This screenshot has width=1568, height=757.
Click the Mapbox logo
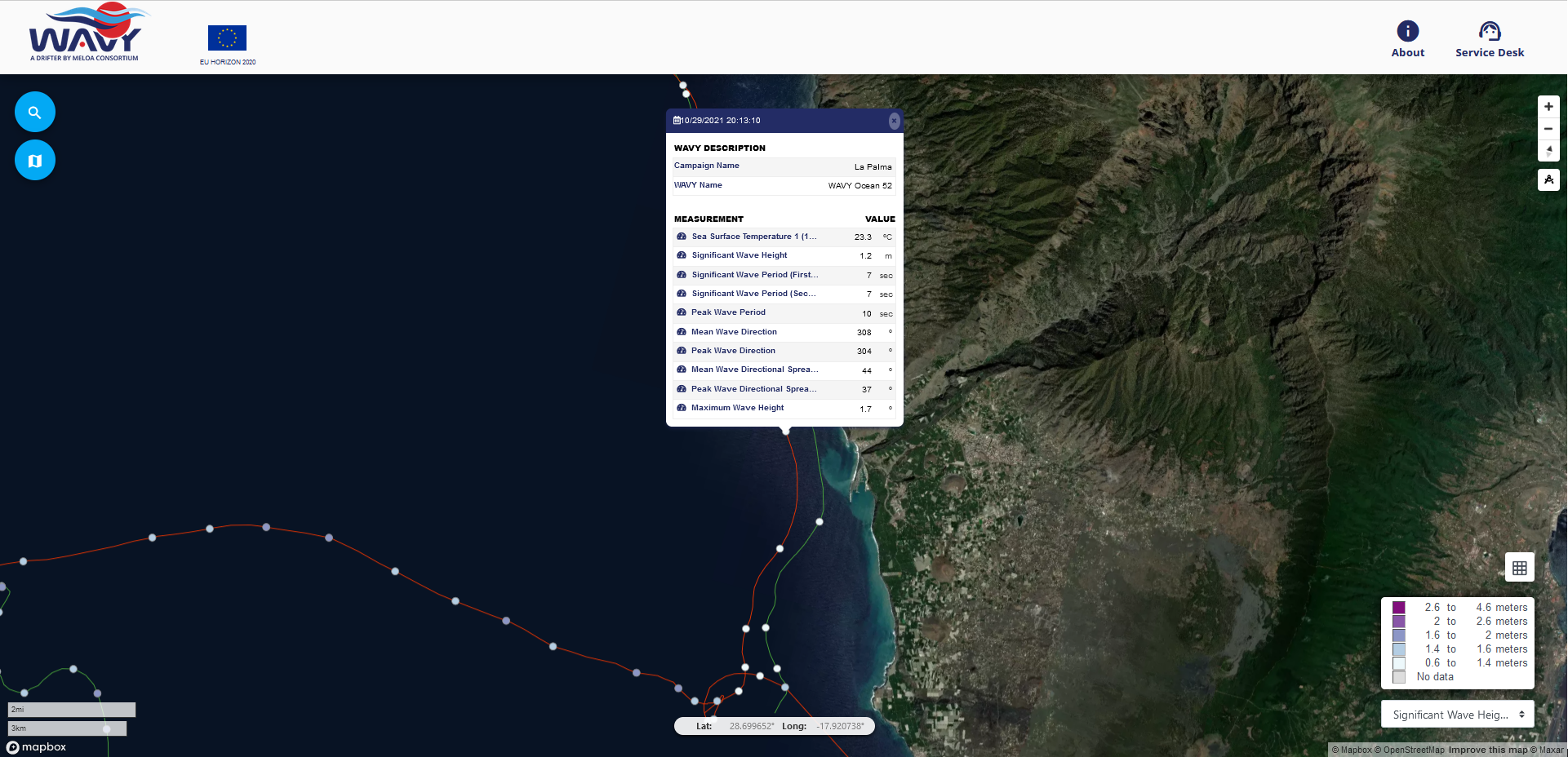coord(37,747)
